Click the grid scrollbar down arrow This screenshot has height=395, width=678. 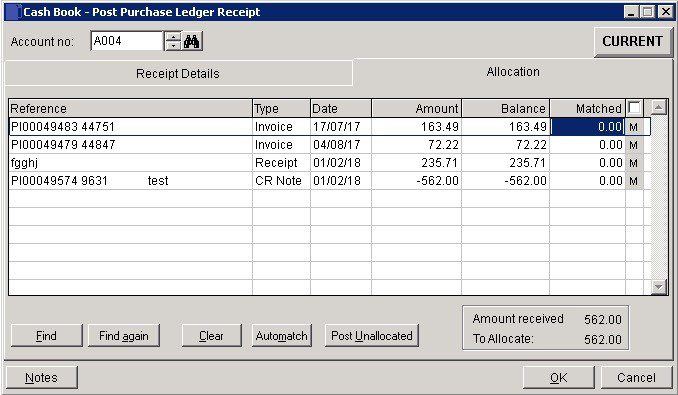click(659, 286)
